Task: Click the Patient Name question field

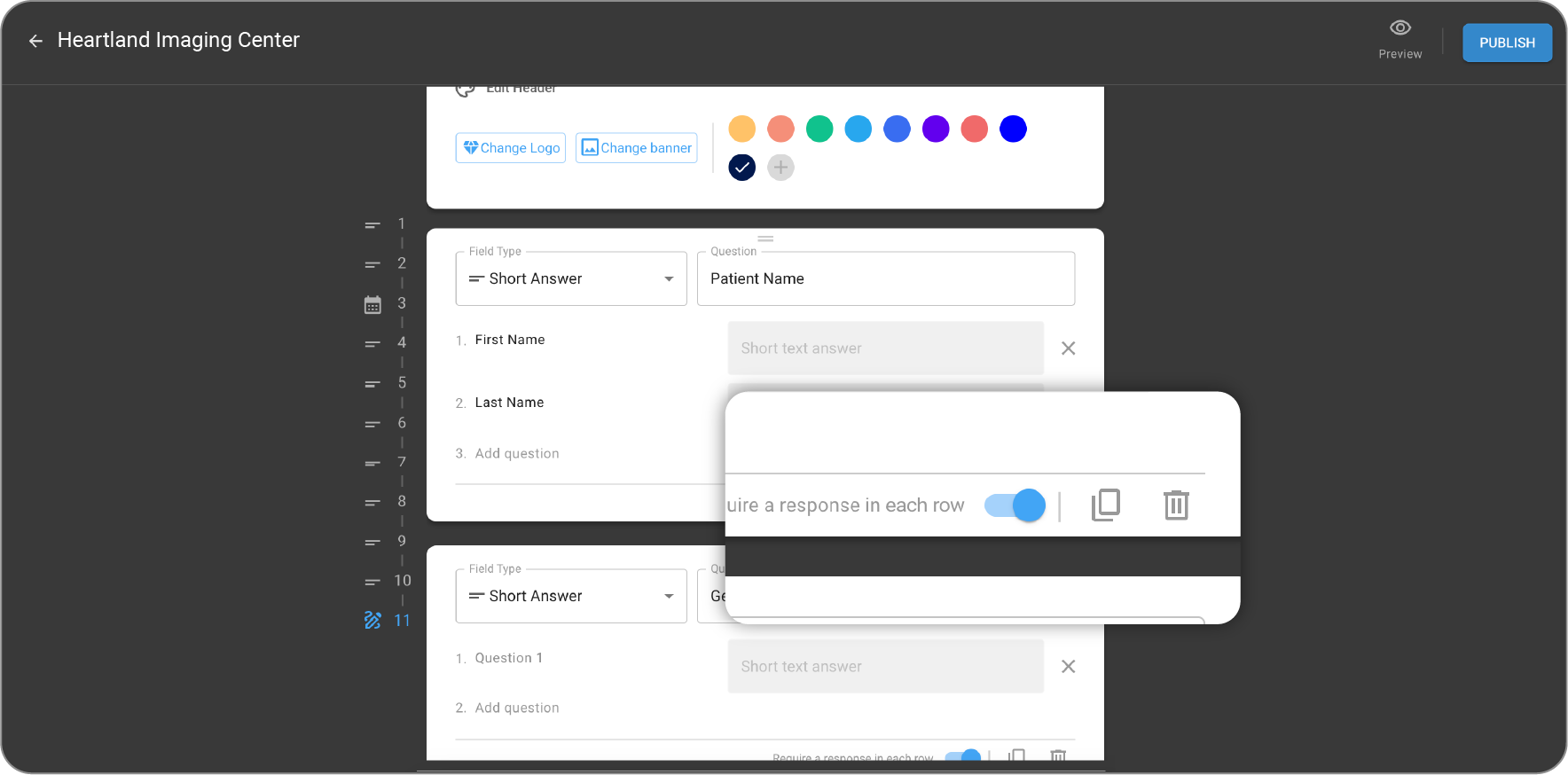Action: coord(885,279)
